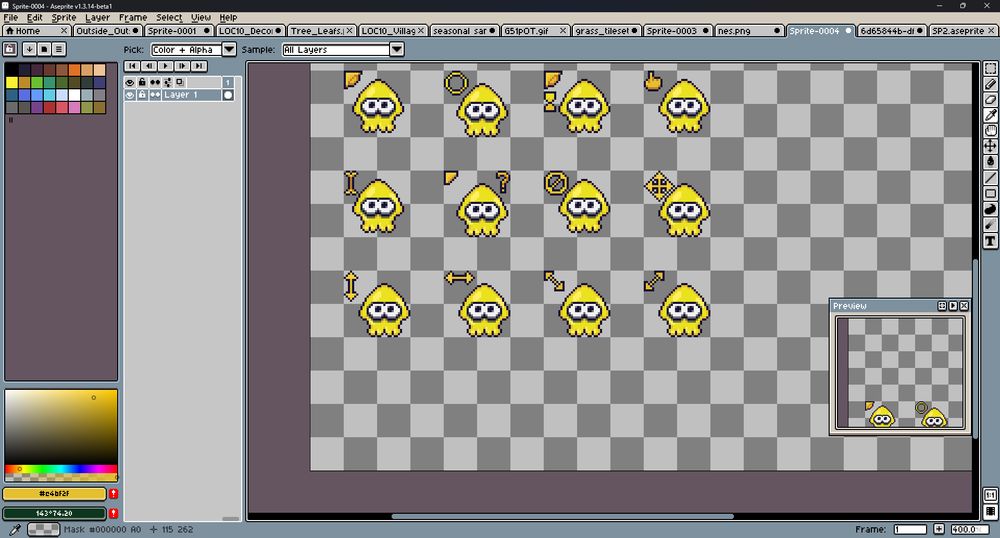Screen dimensions: 1000x538
Task: Click the rainbow hue slider
Action: point(61,469)
